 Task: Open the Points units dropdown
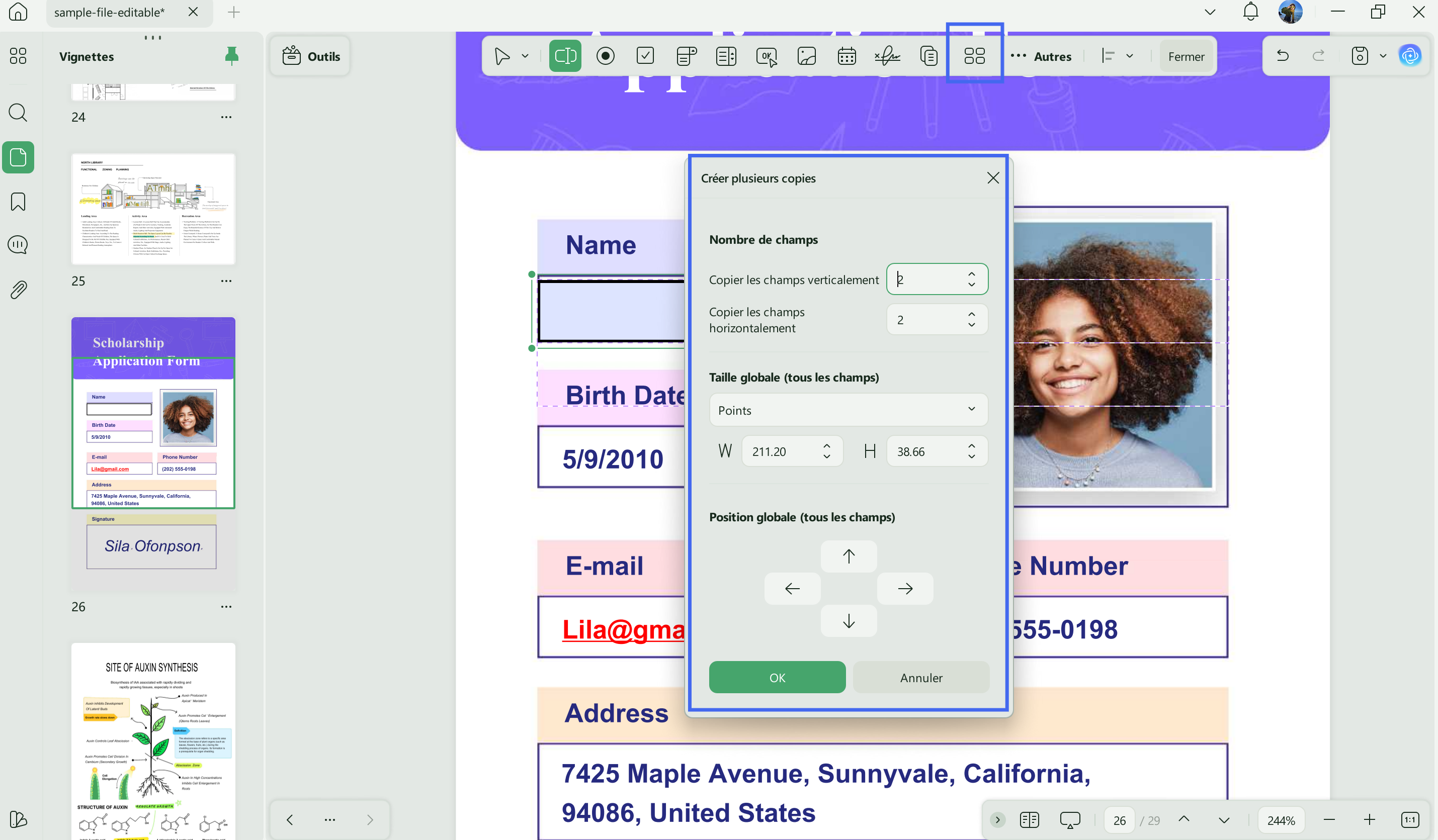[849, 410]
